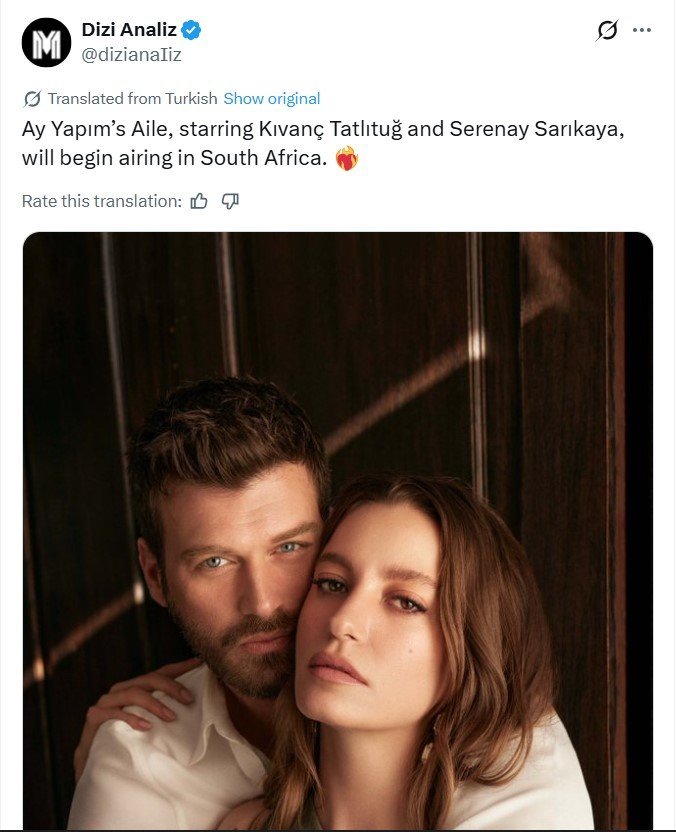The height and width of the screenshot is (832, 676).
Task: Click the 'Rate this translation:' label
Action: coord(101,201)
